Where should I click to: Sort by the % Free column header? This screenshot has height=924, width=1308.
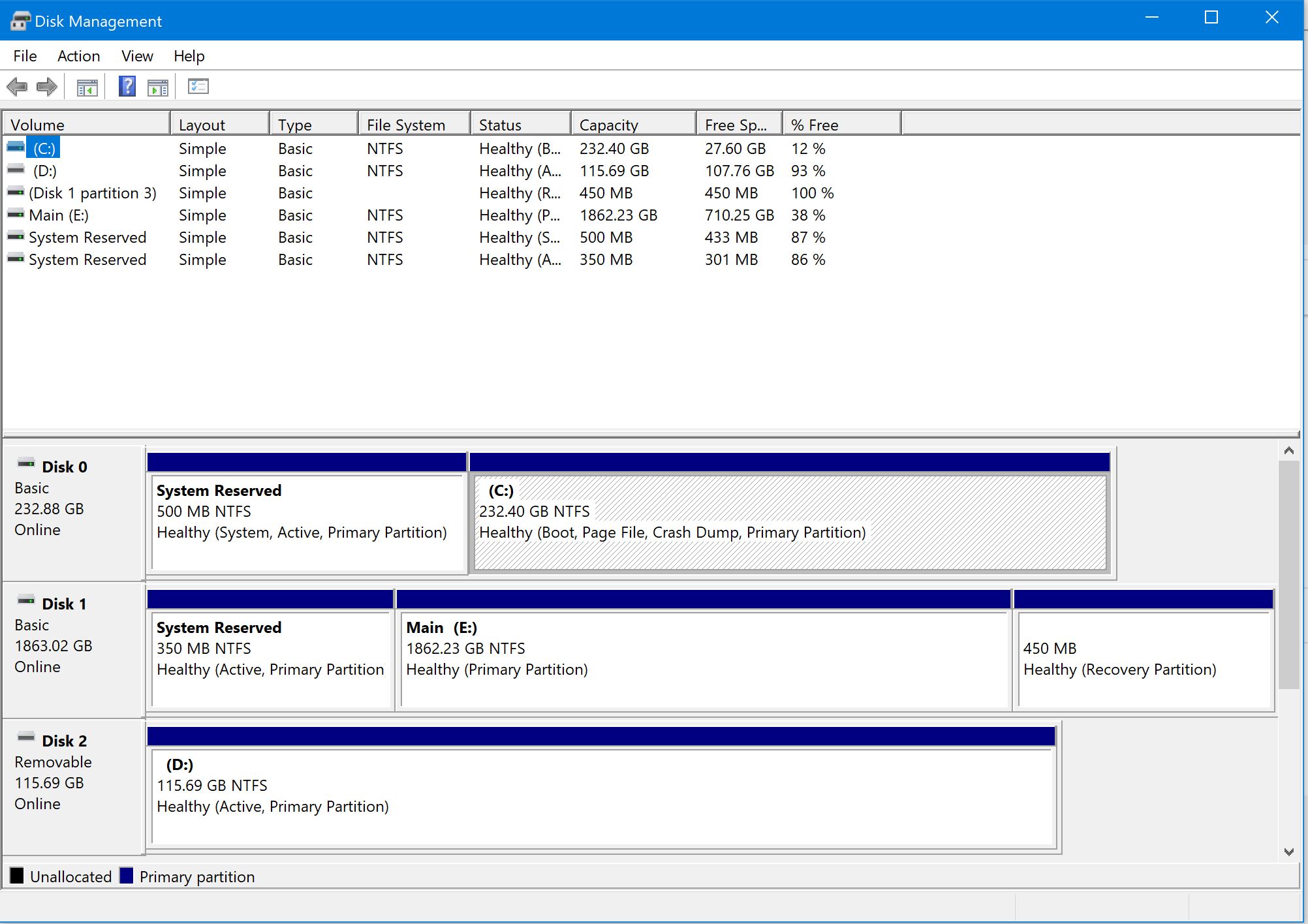[842, 125]
